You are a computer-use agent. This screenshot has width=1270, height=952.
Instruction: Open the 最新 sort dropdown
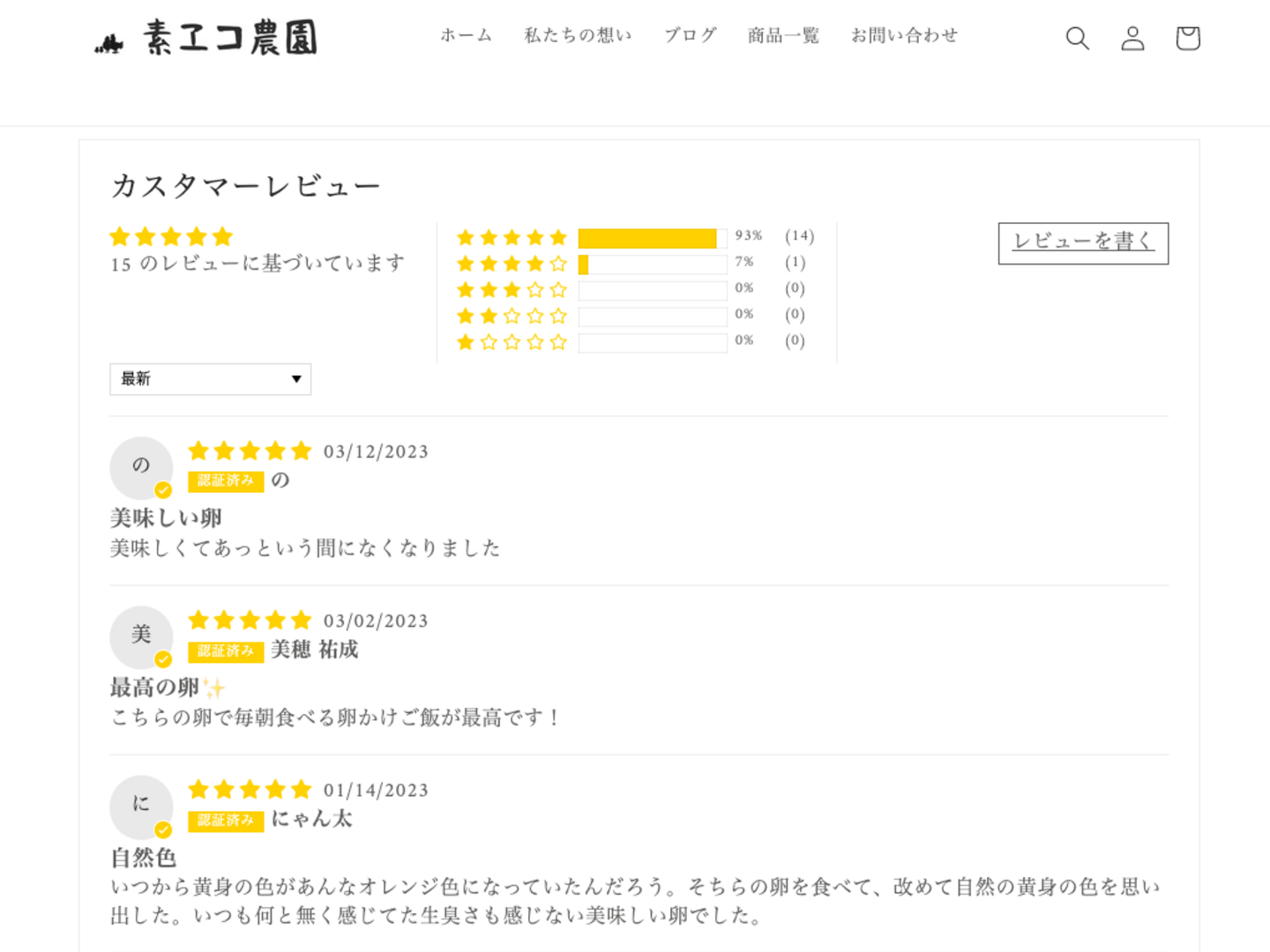click(210, 379)
